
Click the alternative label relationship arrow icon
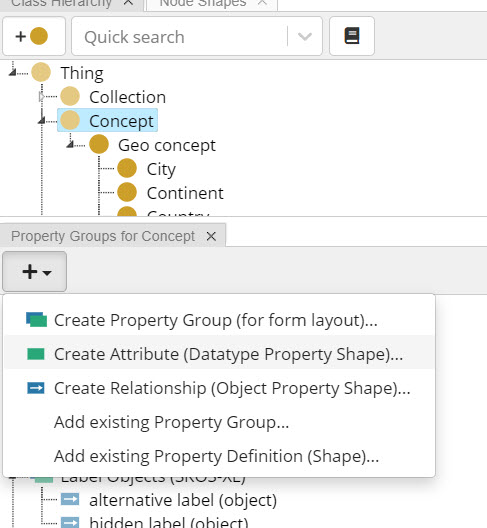[x=70, y=499]
